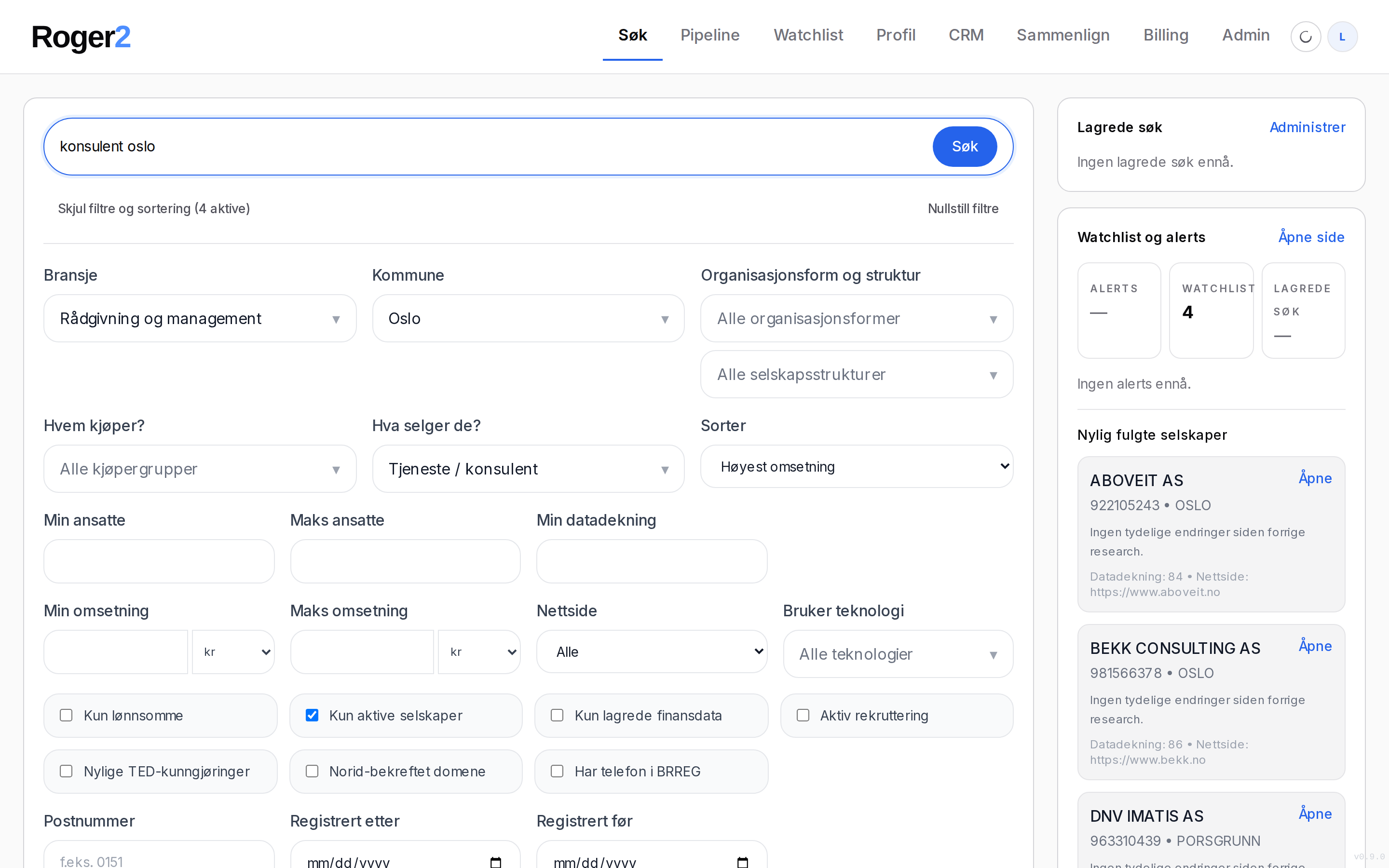
Task: Click the https://www.bekk.no text
Action: click(1147, 759)
